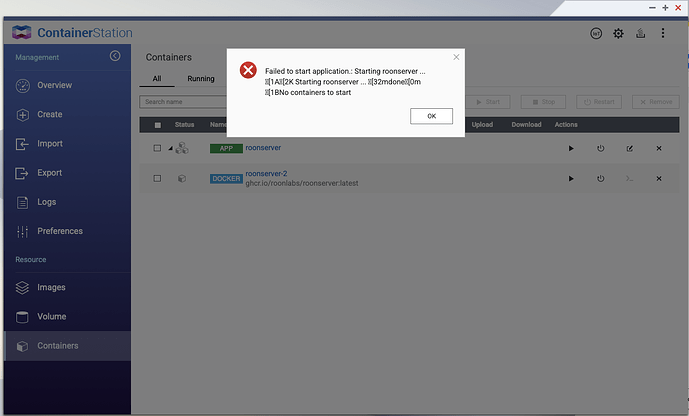Collapse the Management sidebar with the arrow
The height and width of the screenshot is (416, 689).
[x=115, y=56]
